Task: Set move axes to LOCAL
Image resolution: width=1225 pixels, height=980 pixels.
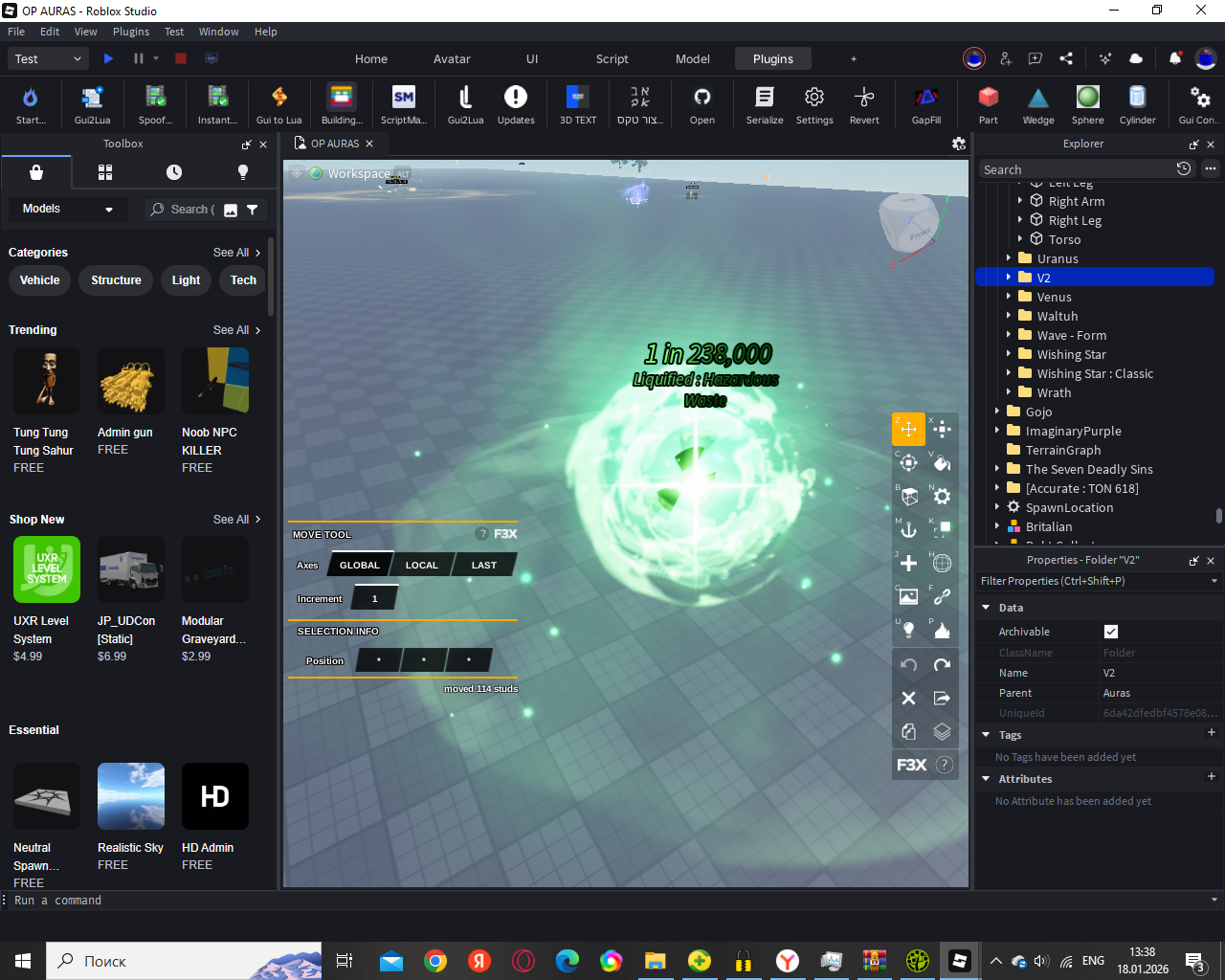Action: (422, 565)
